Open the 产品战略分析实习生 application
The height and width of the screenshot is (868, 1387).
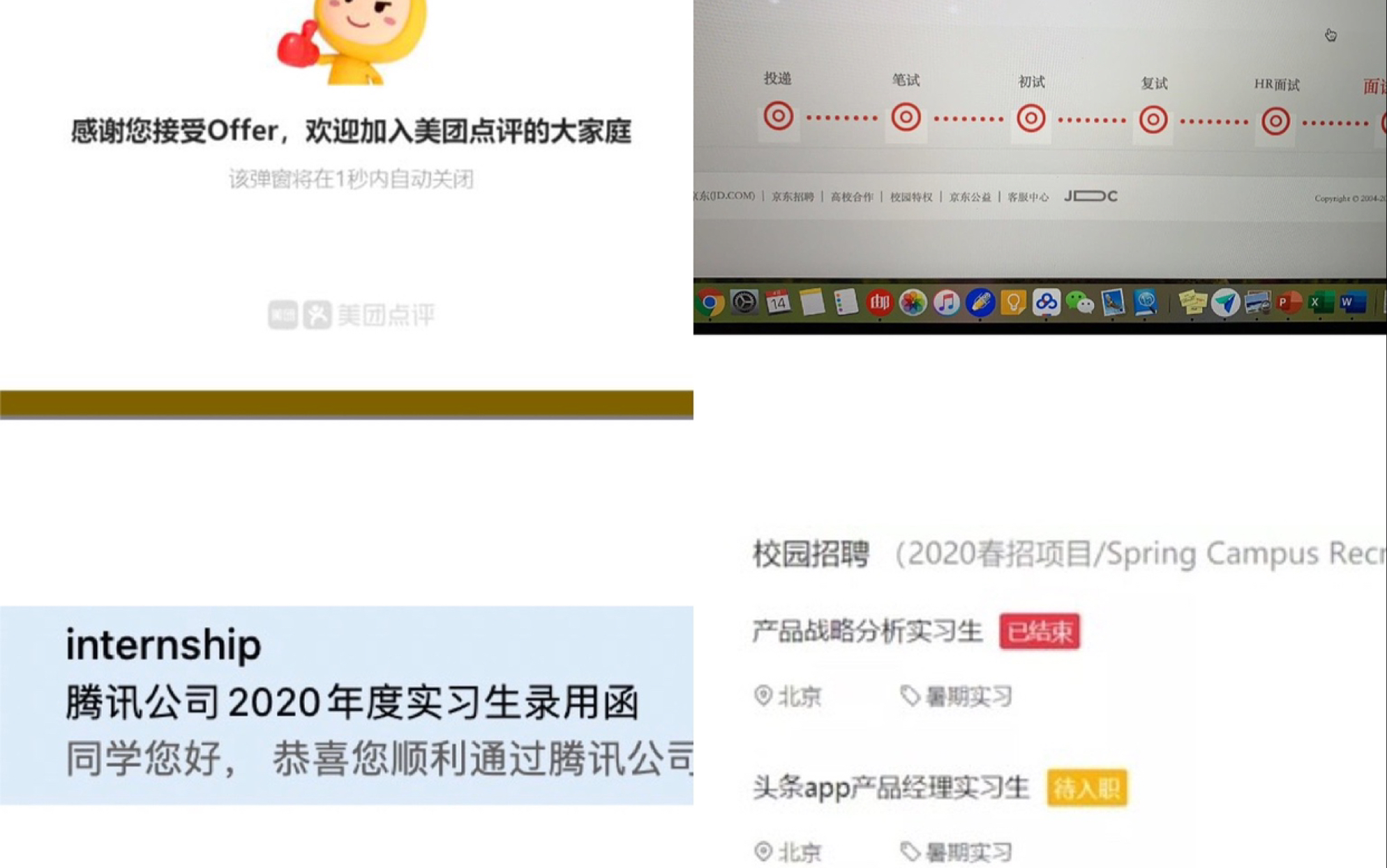867,631
